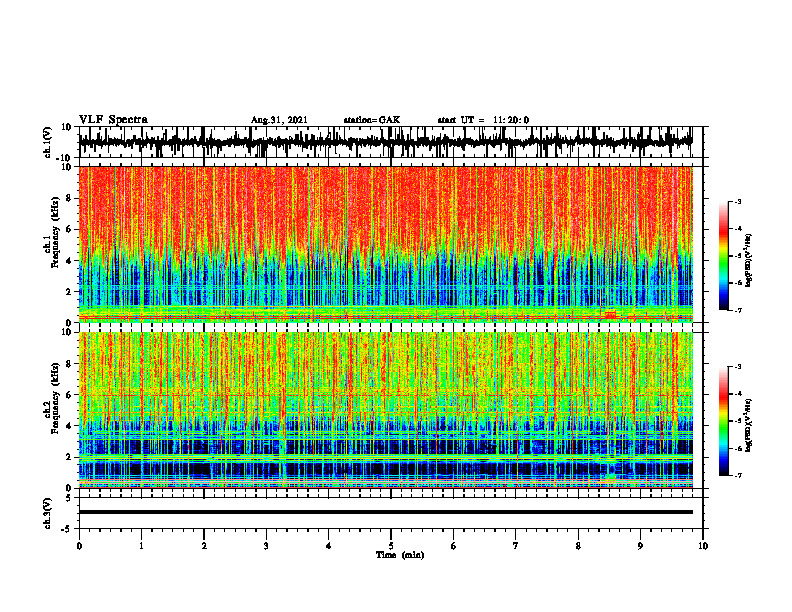Click tick label "3" on the time axis

tap(266, 546)
